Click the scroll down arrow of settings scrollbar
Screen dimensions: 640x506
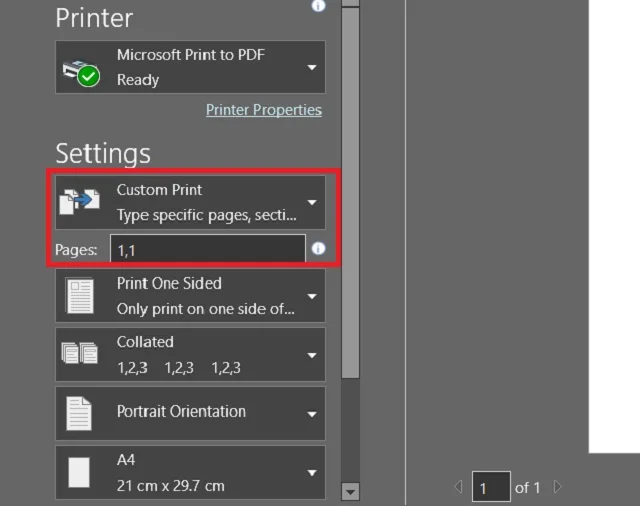(x=350, y=492)
